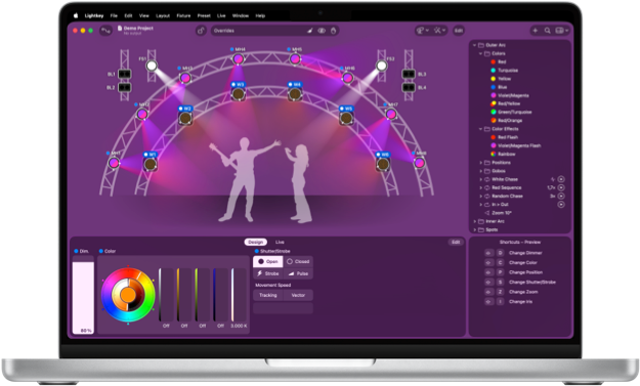Switch to the Design tab
The height and width of the screenshot is (386, 640).
(256, 242)
